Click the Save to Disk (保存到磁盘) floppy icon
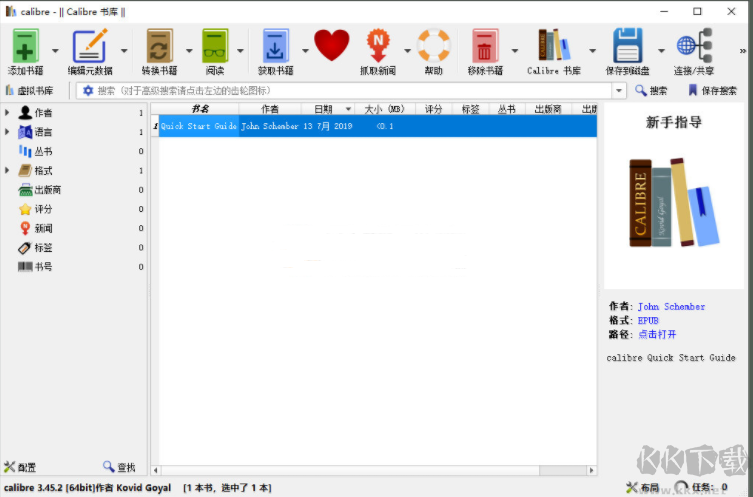This screenshot has height=497, width=753. pos(626,47)
